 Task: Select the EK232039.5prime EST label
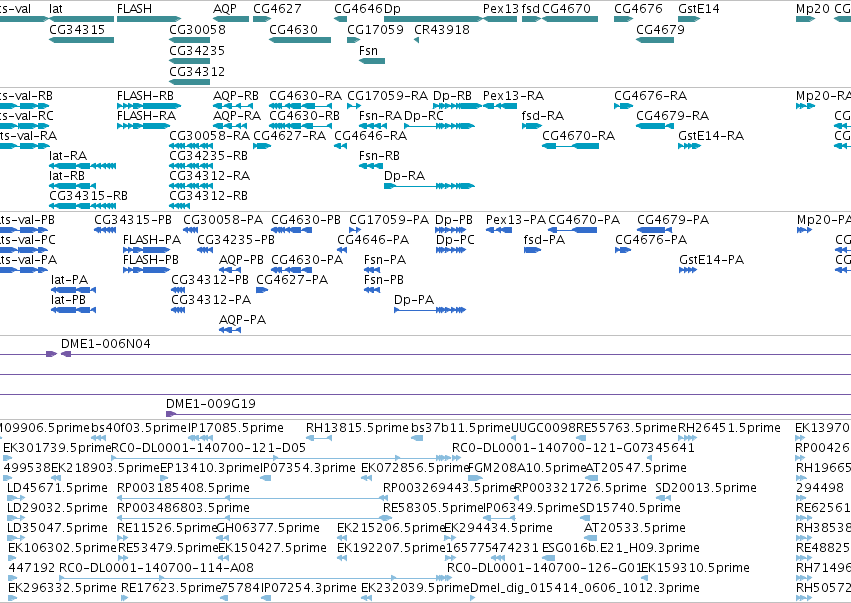coord(415,588)
